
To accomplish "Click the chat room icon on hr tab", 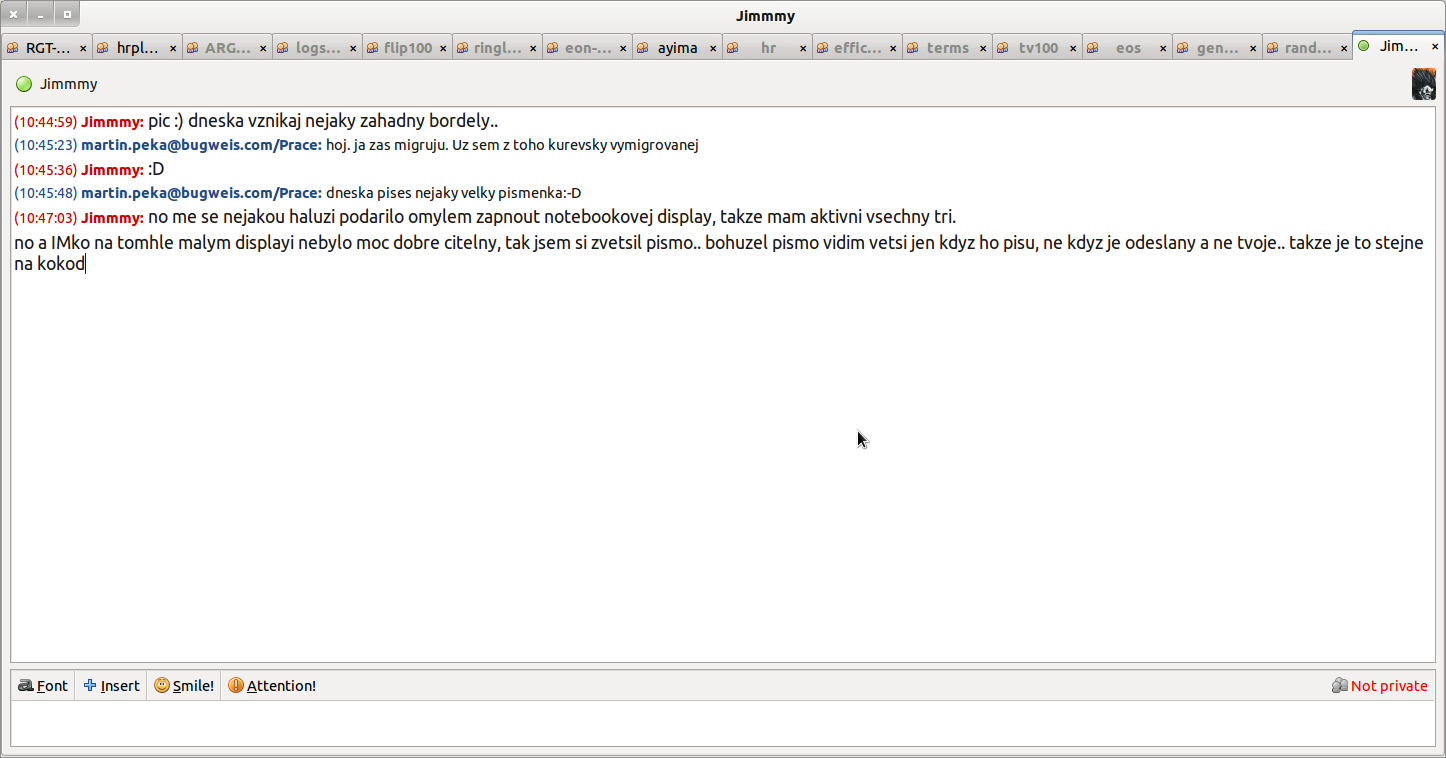I will click(x=733, y=48).
